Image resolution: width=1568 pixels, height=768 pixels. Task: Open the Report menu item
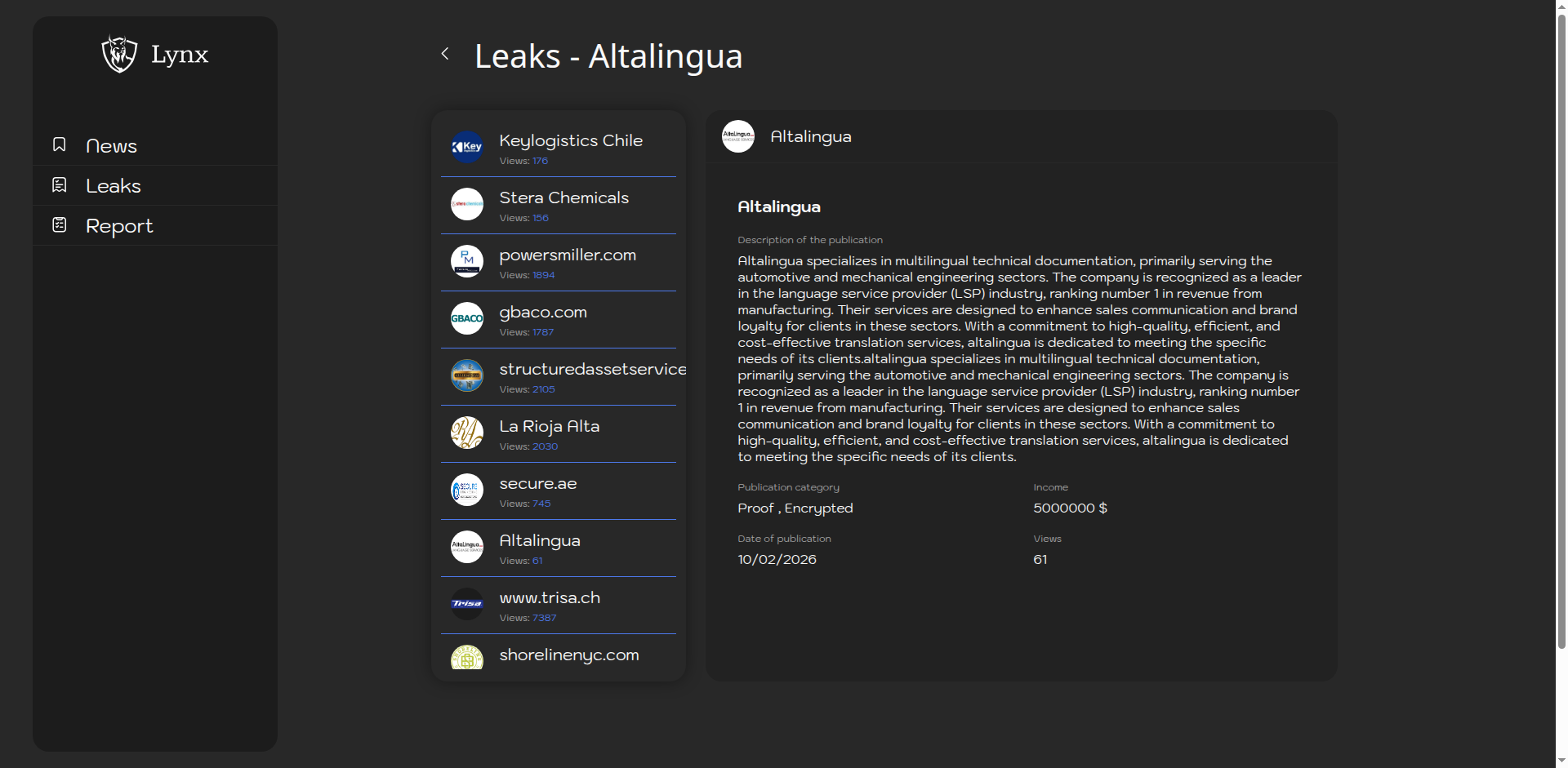click(119, 226)
